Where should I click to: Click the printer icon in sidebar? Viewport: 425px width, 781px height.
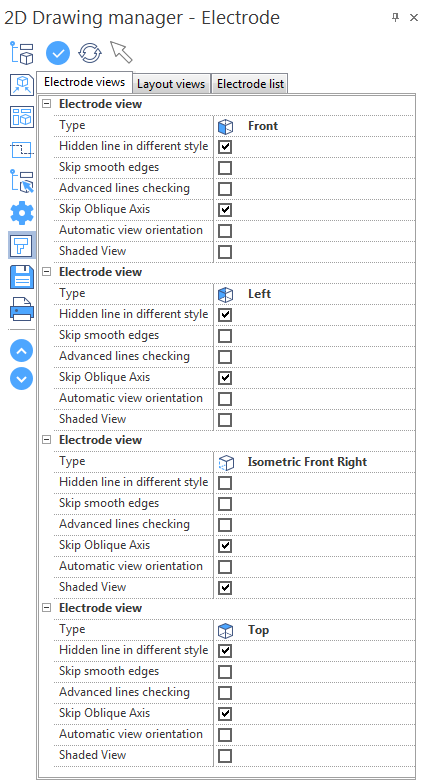[22, 309]
